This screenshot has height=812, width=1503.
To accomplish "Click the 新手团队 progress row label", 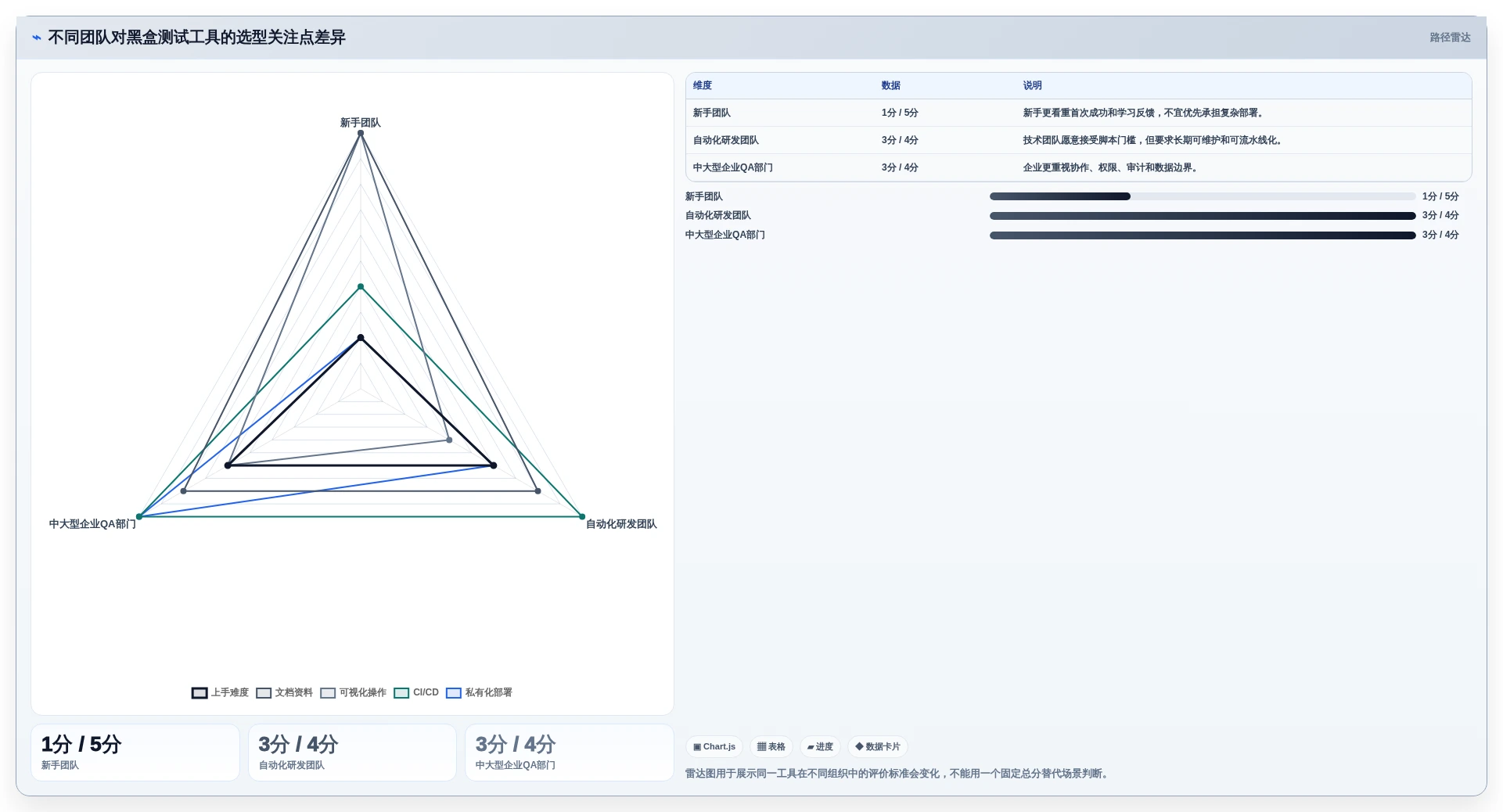I will [x=704, y=197].
